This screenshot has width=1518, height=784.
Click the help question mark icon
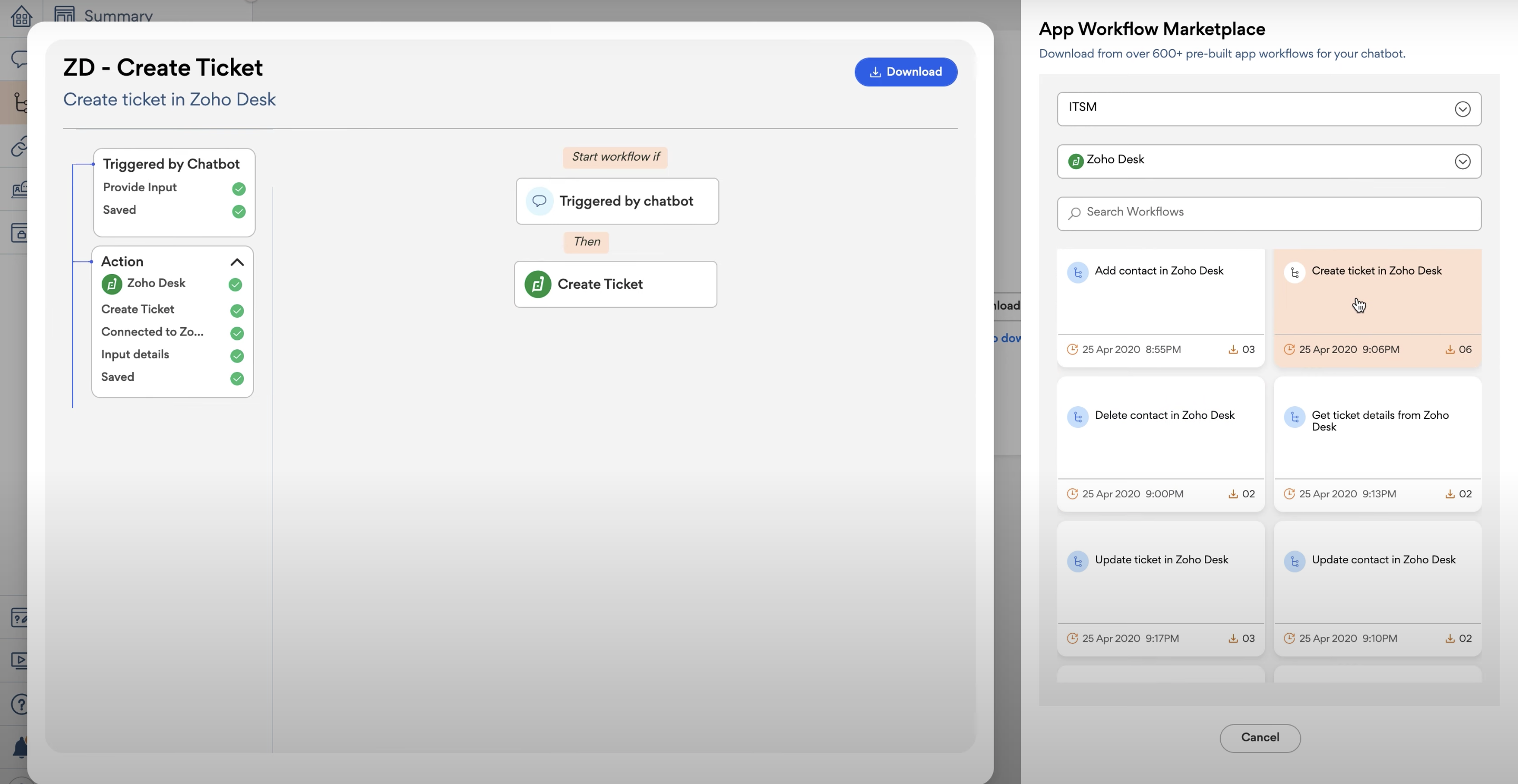click(x=21, y=704)
